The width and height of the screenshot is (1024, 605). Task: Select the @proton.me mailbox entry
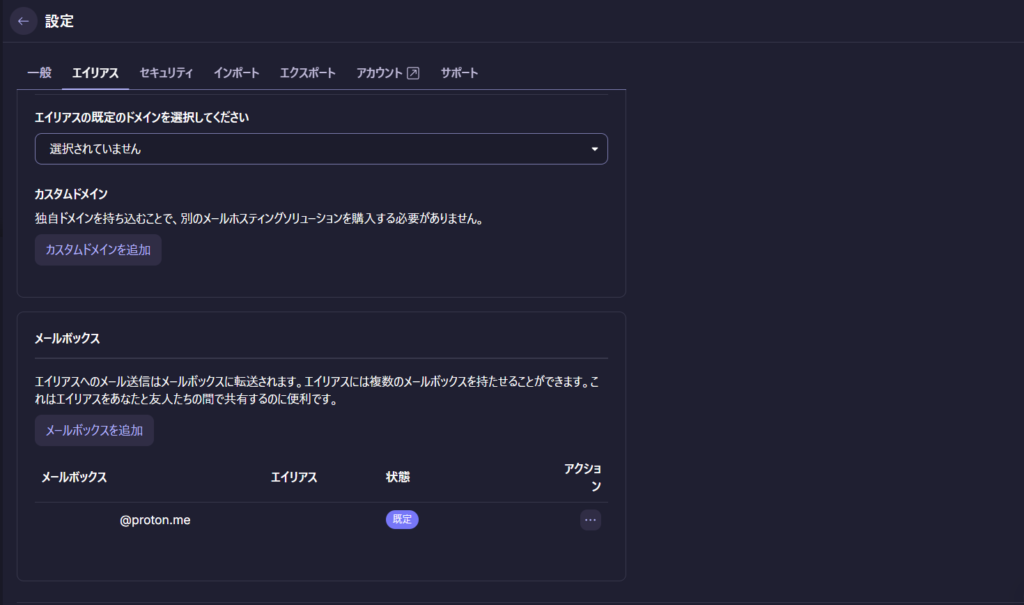pyautogui.click(x=155, y=520)
